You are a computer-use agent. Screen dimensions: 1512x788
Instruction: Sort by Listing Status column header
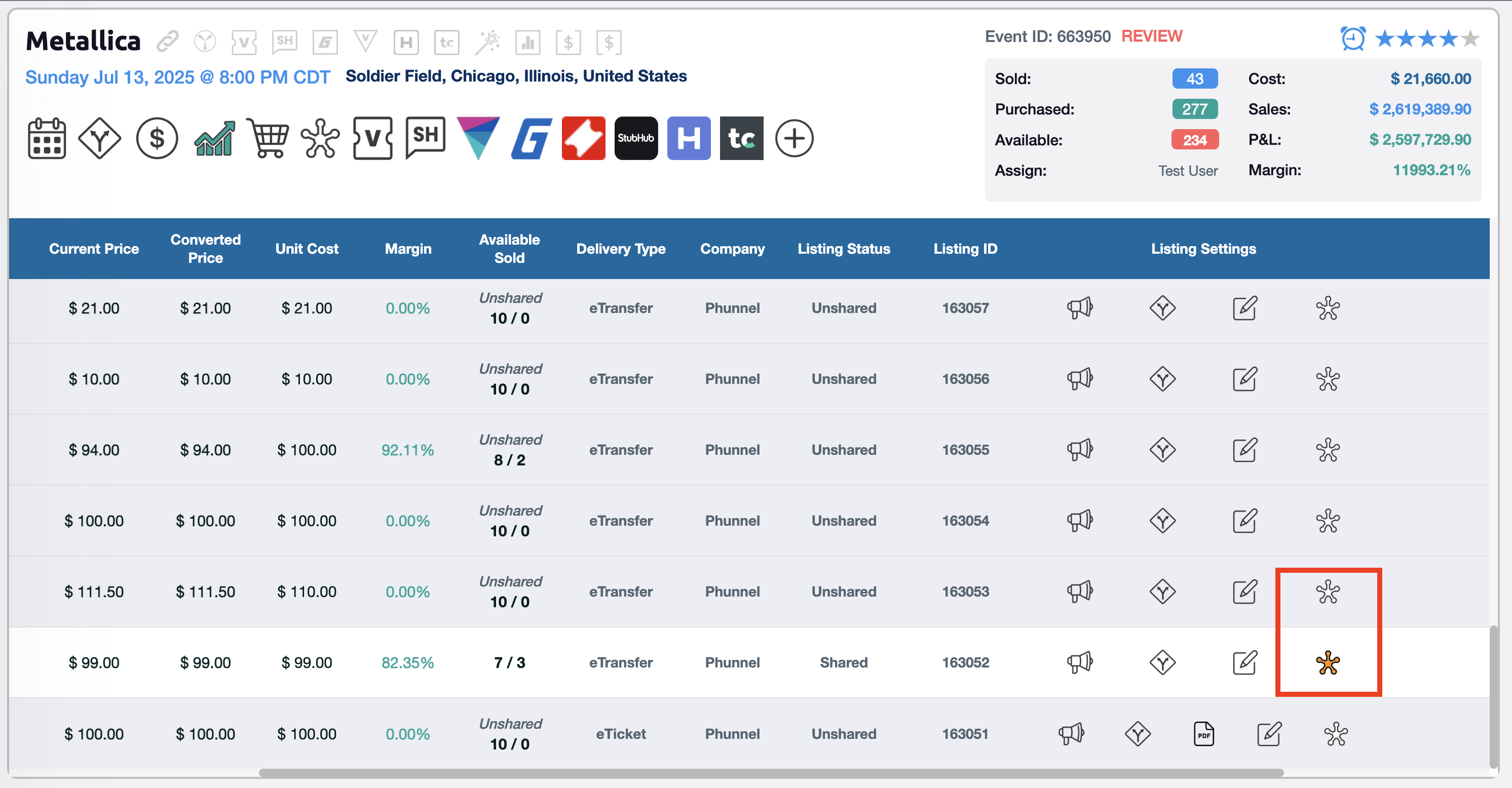843,249
